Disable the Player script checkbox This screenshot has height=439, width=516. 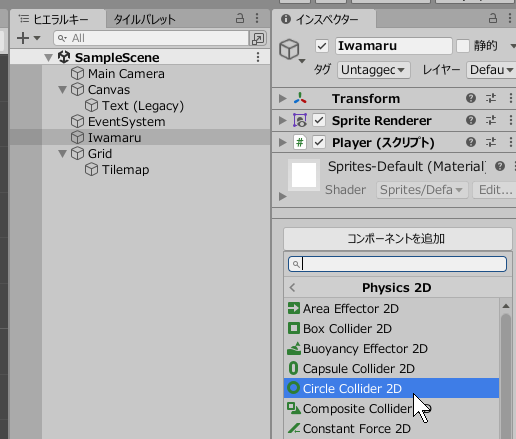[x=319, y=143]
